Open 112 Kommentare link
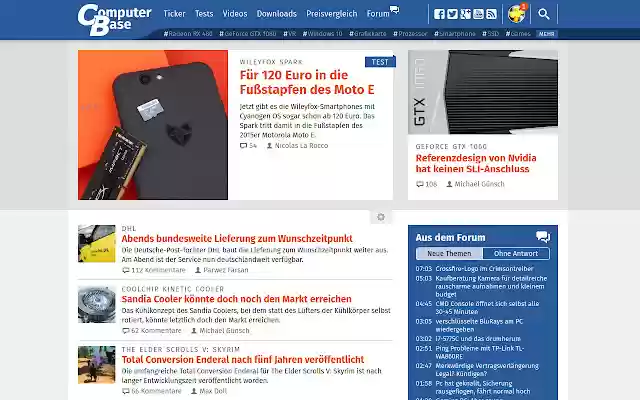The height and width of the screenshot is (400, 640). pos(154,270)
